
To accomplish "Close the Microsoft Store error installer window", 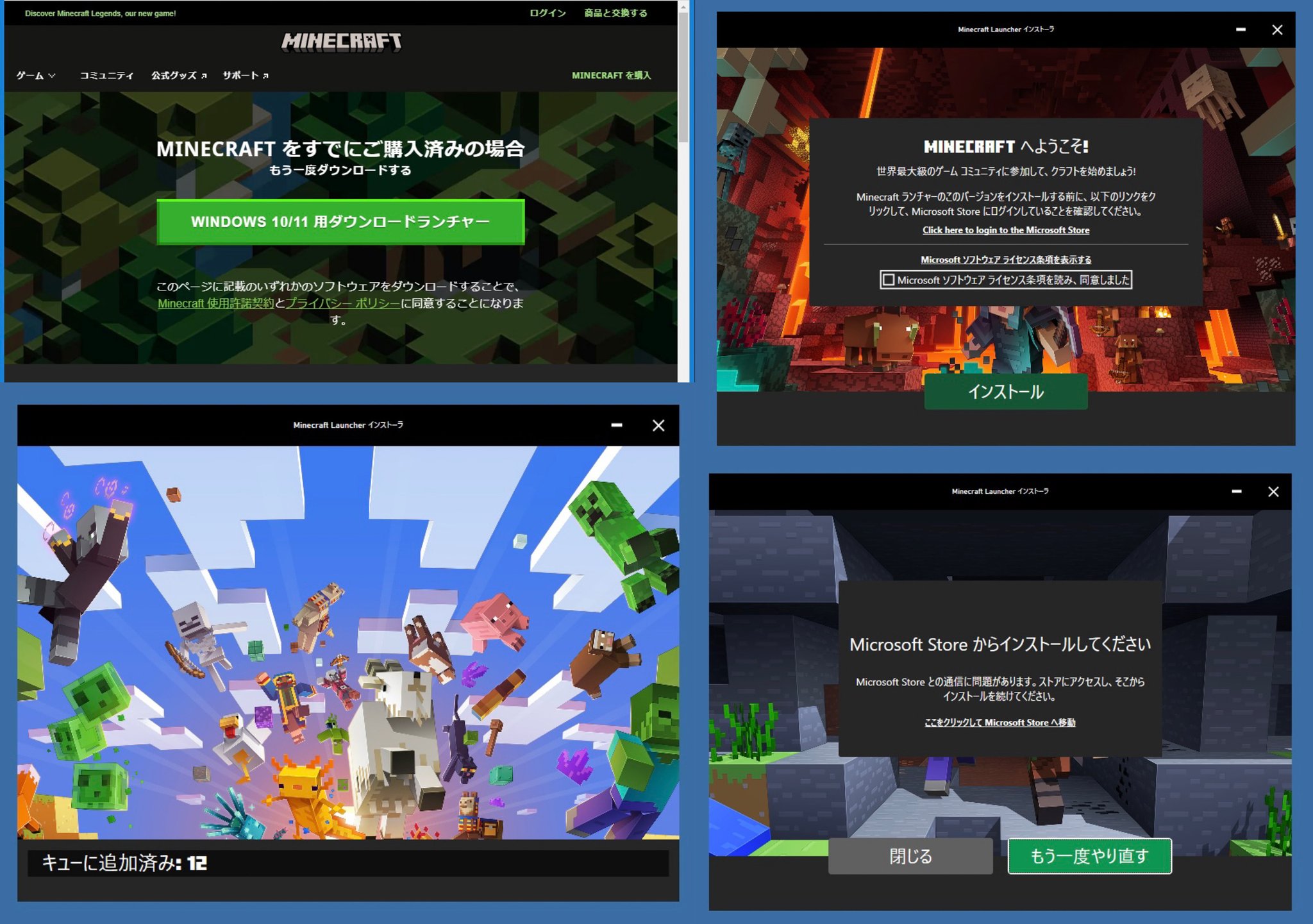I will 1273,492.
